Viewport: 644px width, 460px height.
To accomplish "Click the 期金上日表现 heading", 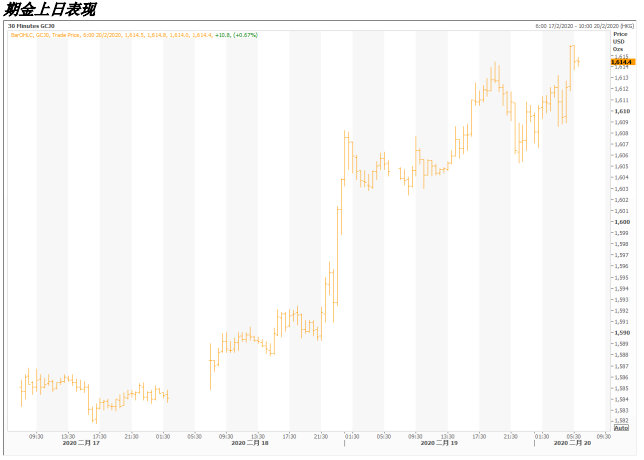I will (50, 9).
